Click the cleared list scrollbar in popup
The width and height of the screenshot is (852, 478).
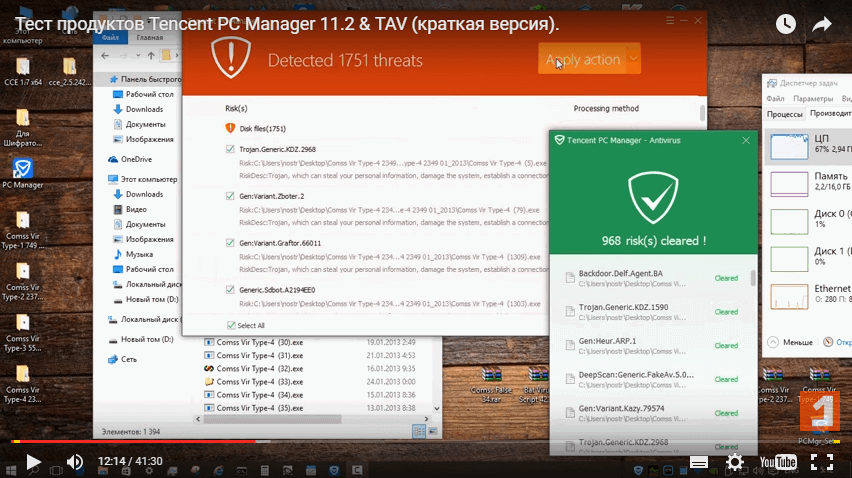point(753,278)
